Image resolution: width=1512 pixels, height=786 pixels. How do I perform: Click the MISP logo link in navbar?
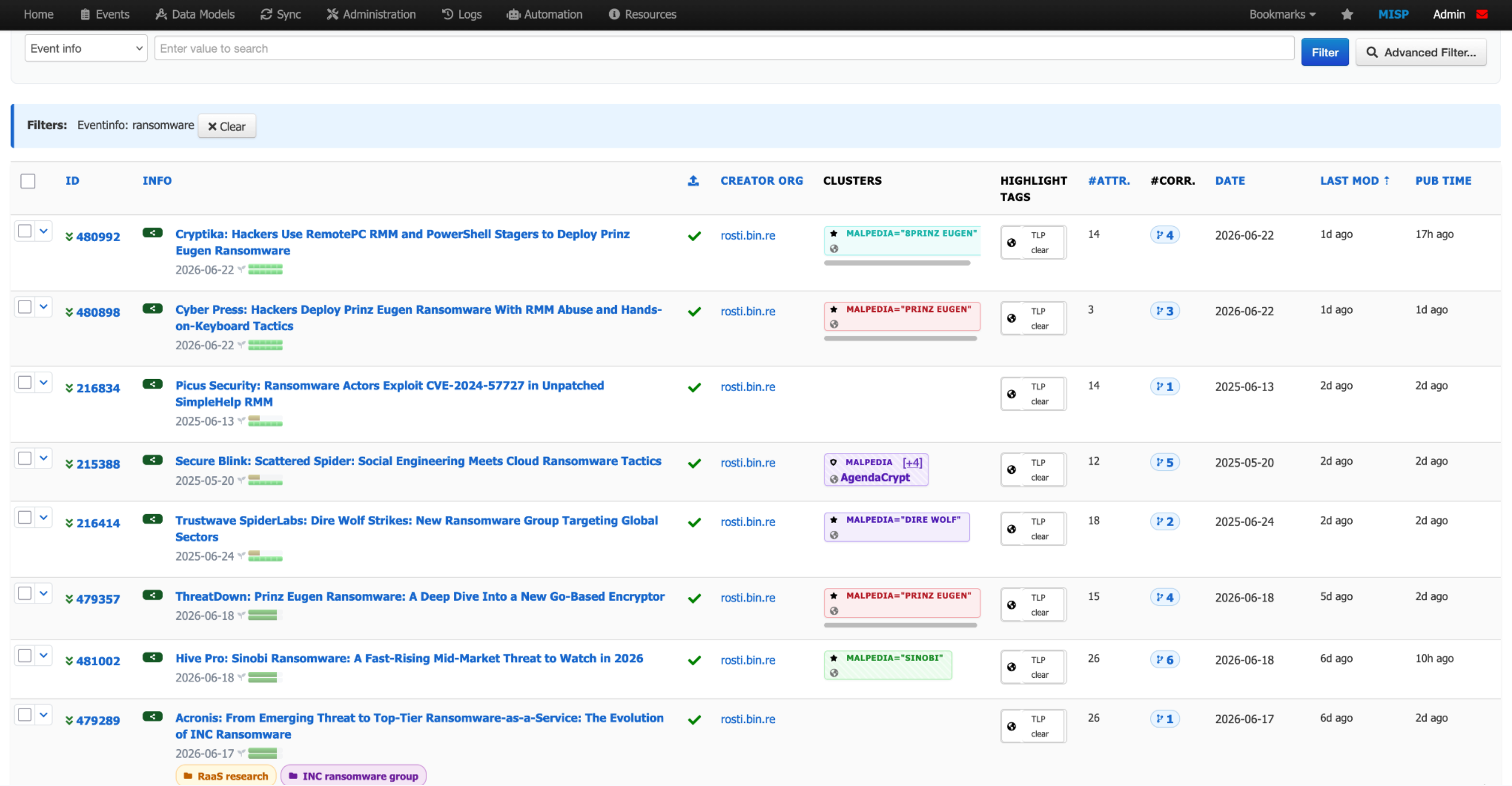pos(1393,14)
